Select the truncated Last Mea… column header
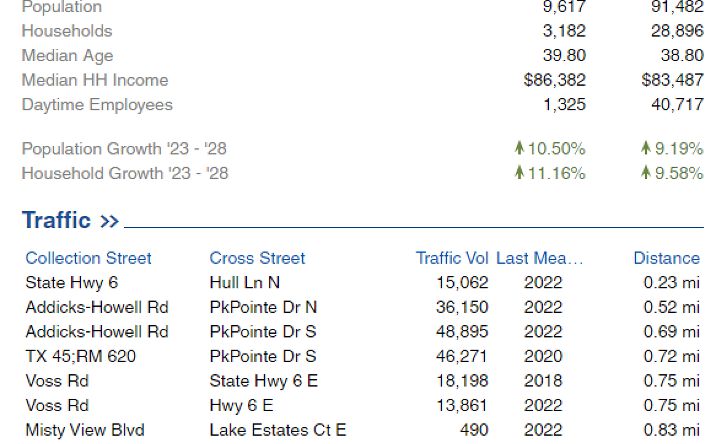 tap(539, 258)
